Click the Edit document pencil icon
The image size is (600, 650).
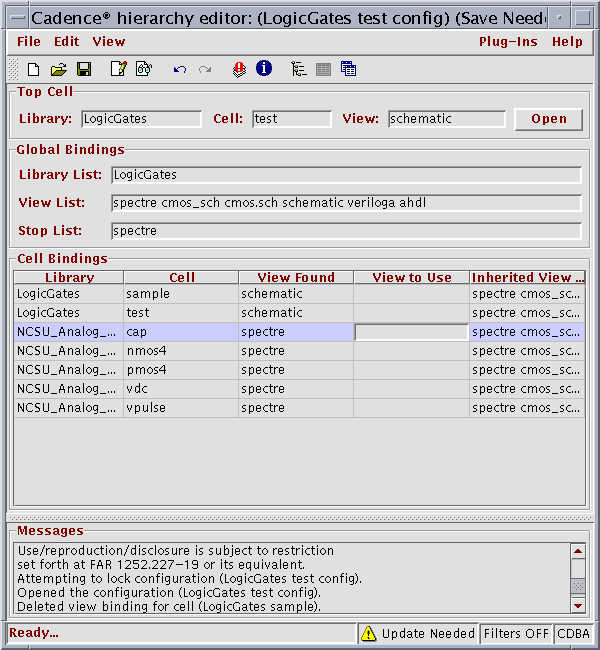click(x=118, y=69)
